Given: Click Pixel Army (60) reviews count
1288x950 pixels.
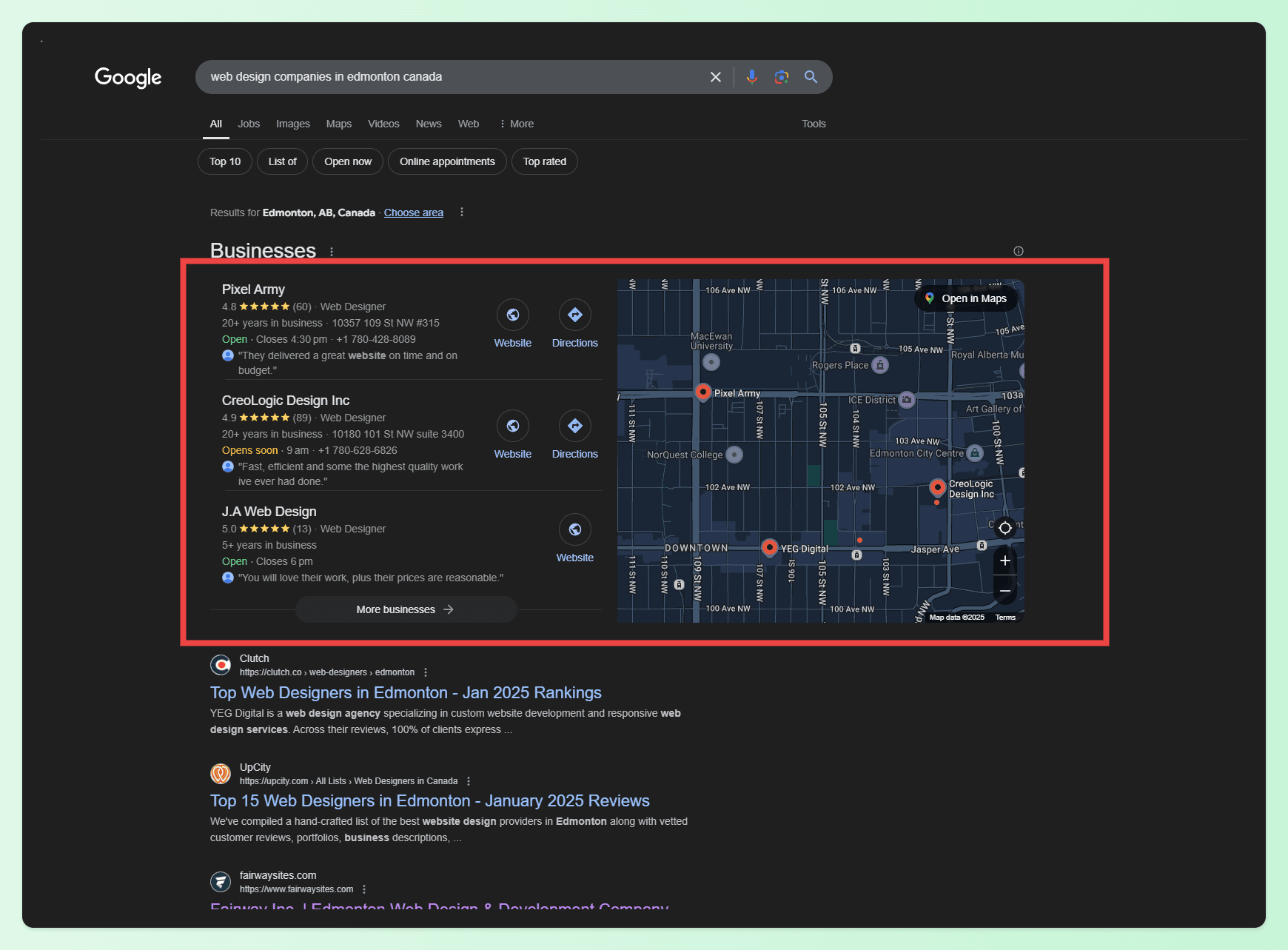Looking at the screenshot, I should [302, 307].
